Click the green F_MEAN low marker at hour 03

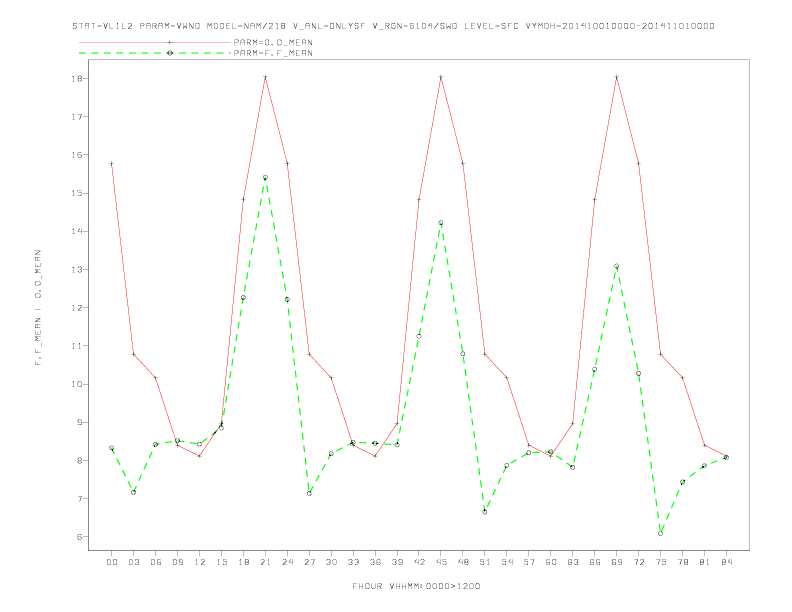pyautogui.click(x=133, y=492)
